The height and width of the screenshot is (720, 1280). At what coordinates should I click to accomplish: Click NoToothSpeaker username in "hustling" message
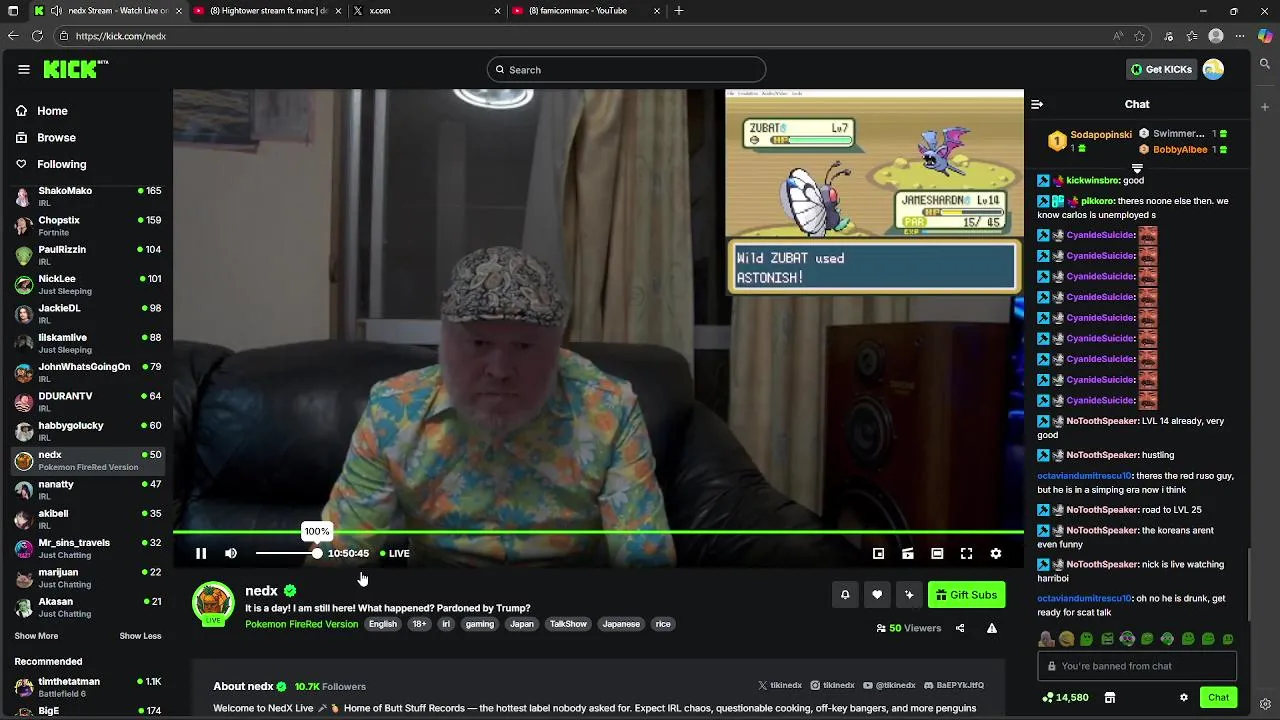(x=1102, y=455)
